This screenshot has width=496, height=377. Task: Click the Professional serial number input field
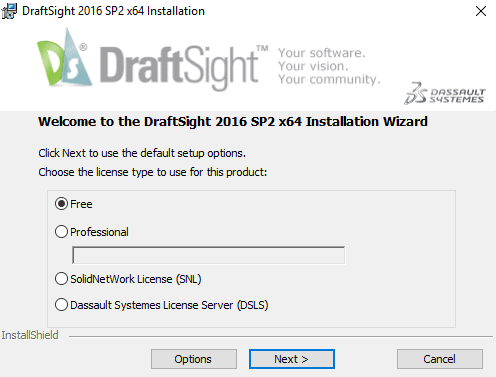tap(209, 255)
